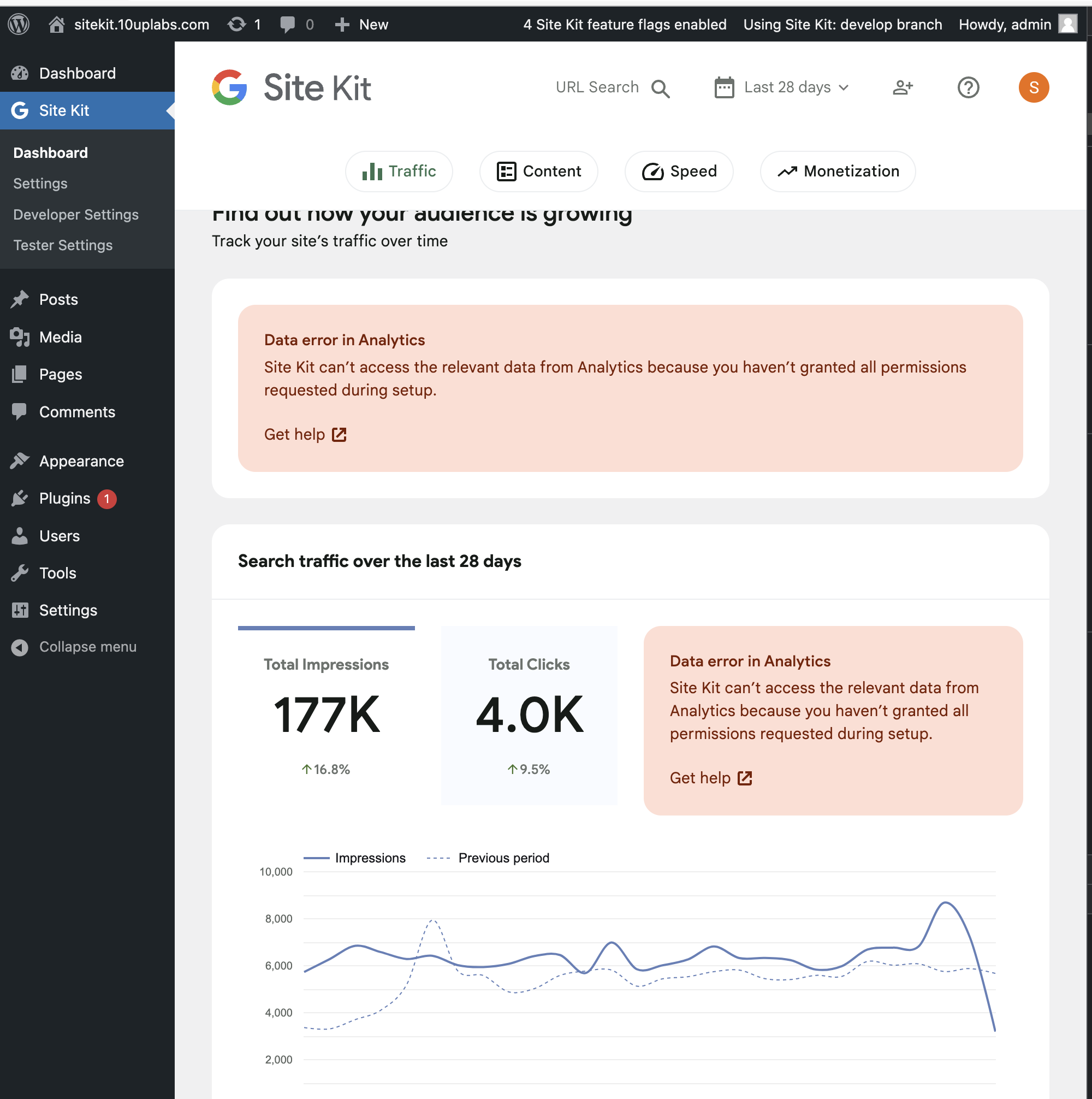Open the URL Search magnifier
This screenshot has height=1099, width=1092.
click(x=661, y=88)
